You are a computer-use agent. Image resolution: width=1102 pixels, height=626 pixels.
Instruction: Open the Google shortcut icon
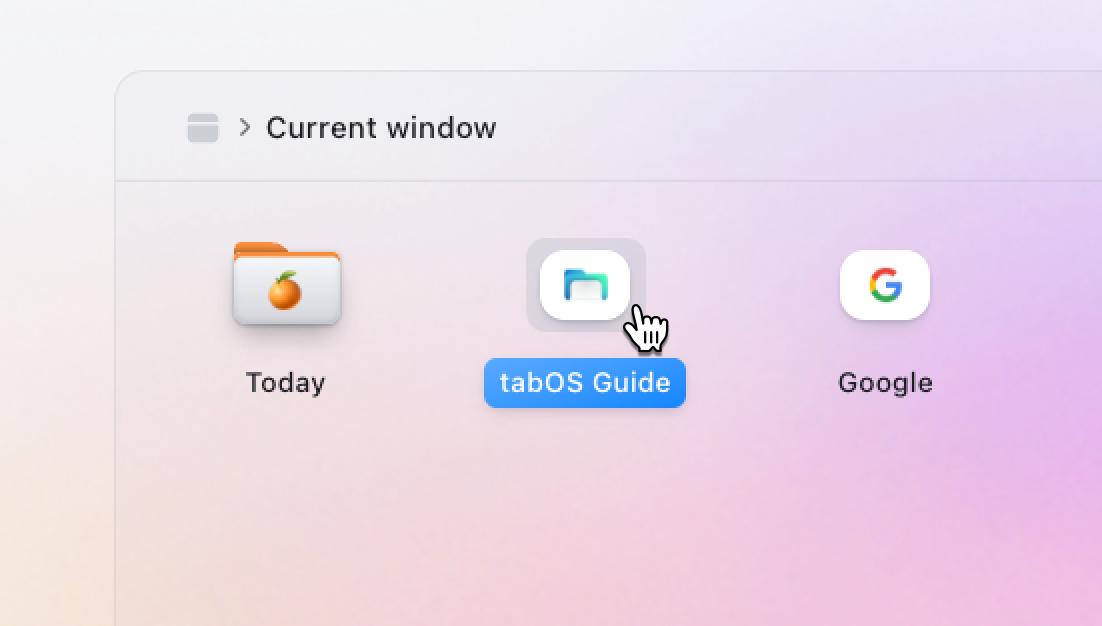pyautogui.click(x=885, y=285)
